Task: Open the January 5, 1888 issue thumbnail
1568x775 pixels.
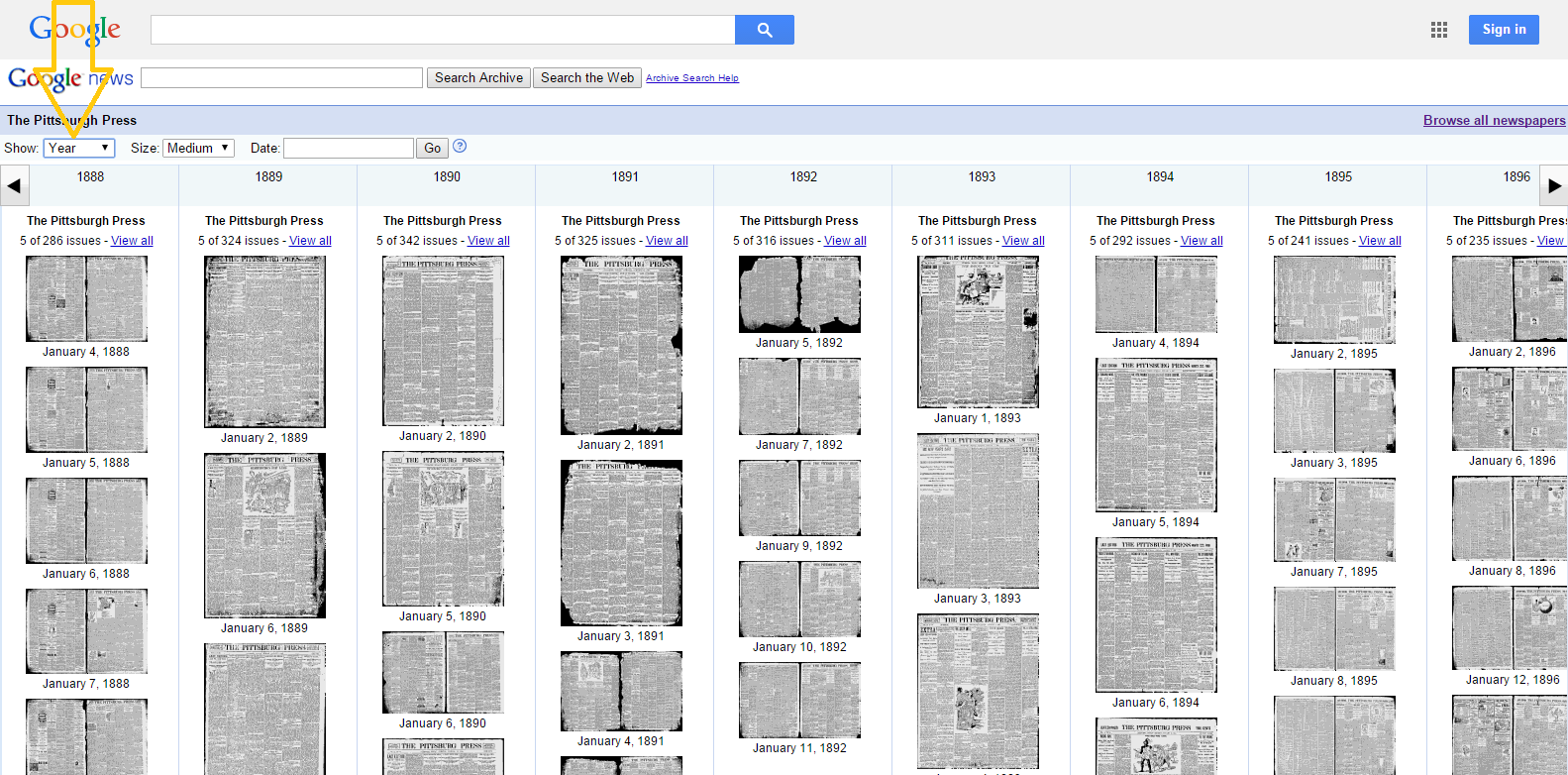Action: coord(86,409)
